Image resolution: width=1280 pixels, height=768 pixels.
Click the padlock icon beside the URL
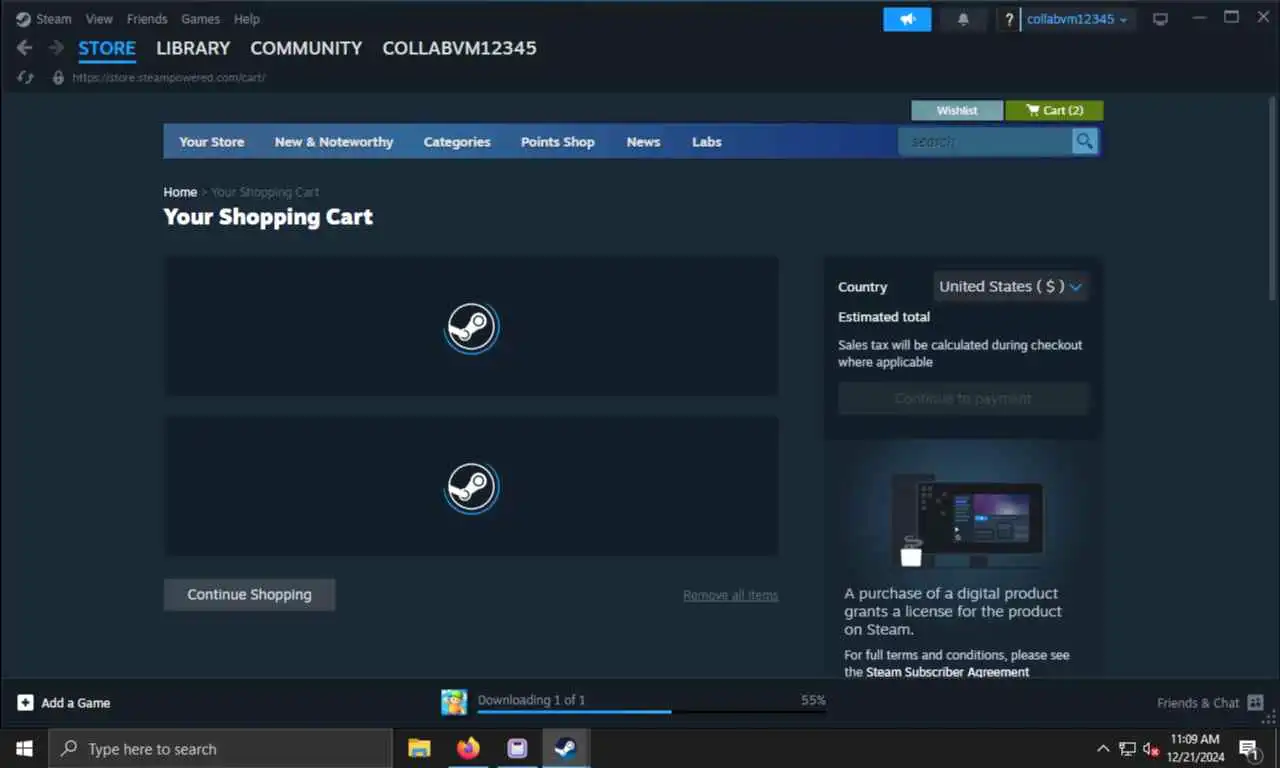coord(58,77)
